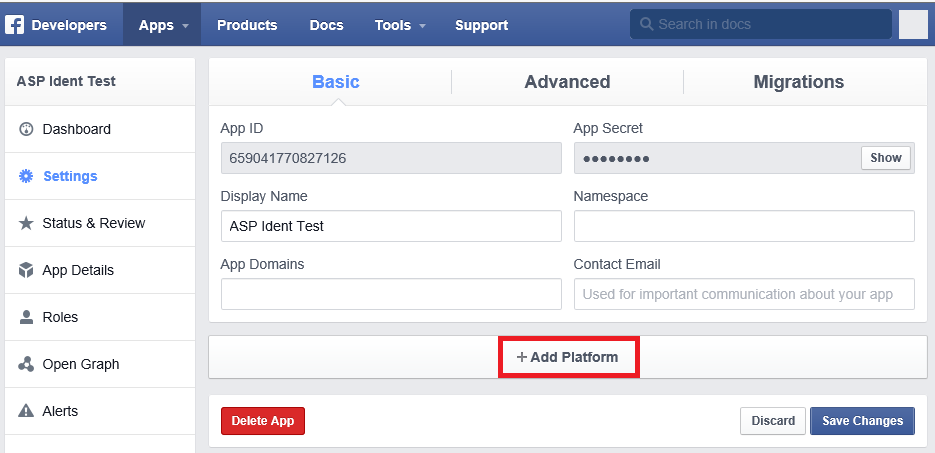This screenshot has width=935, height=453.
Task: Click the Alerts warning triangle icon
Action: pyautogui.click(x=26, y=411)
